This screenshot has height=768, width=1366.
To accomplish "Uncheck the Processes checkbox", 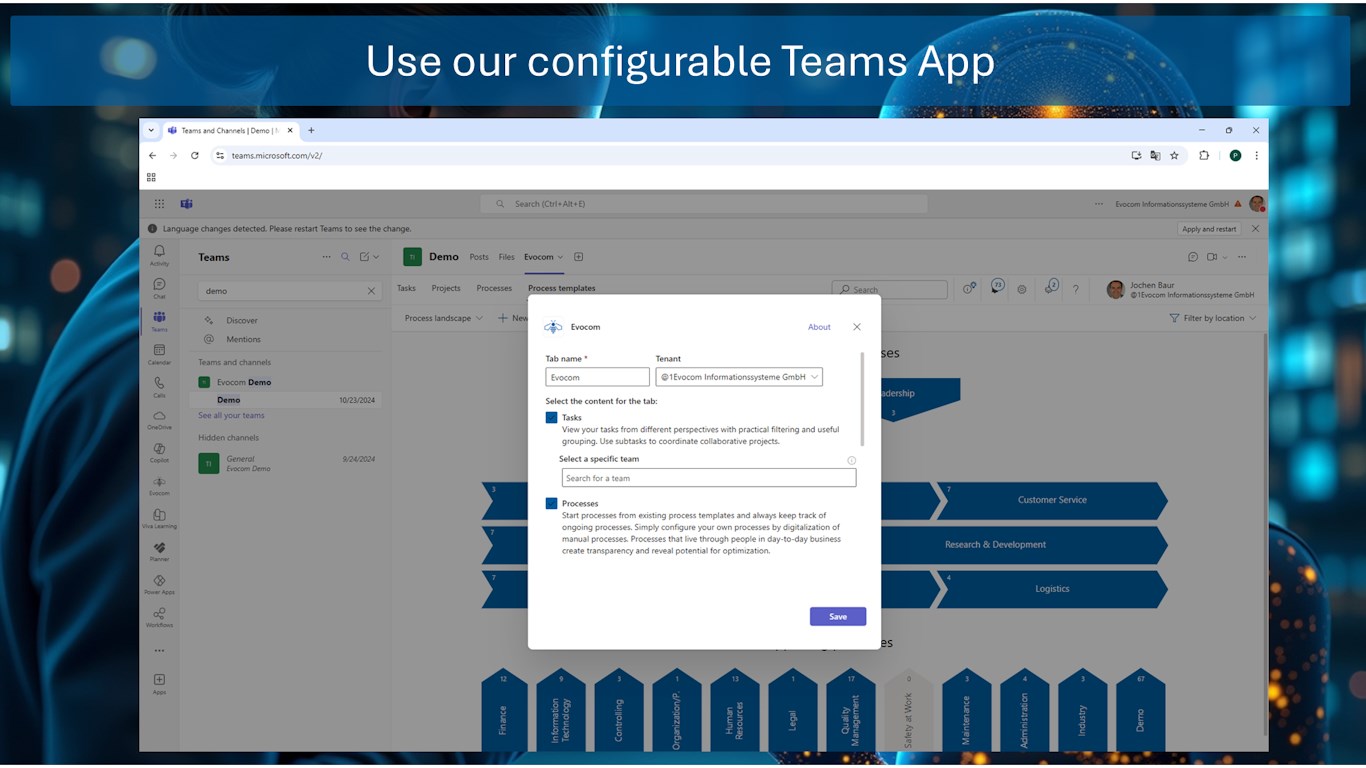I will coord(551,503).
